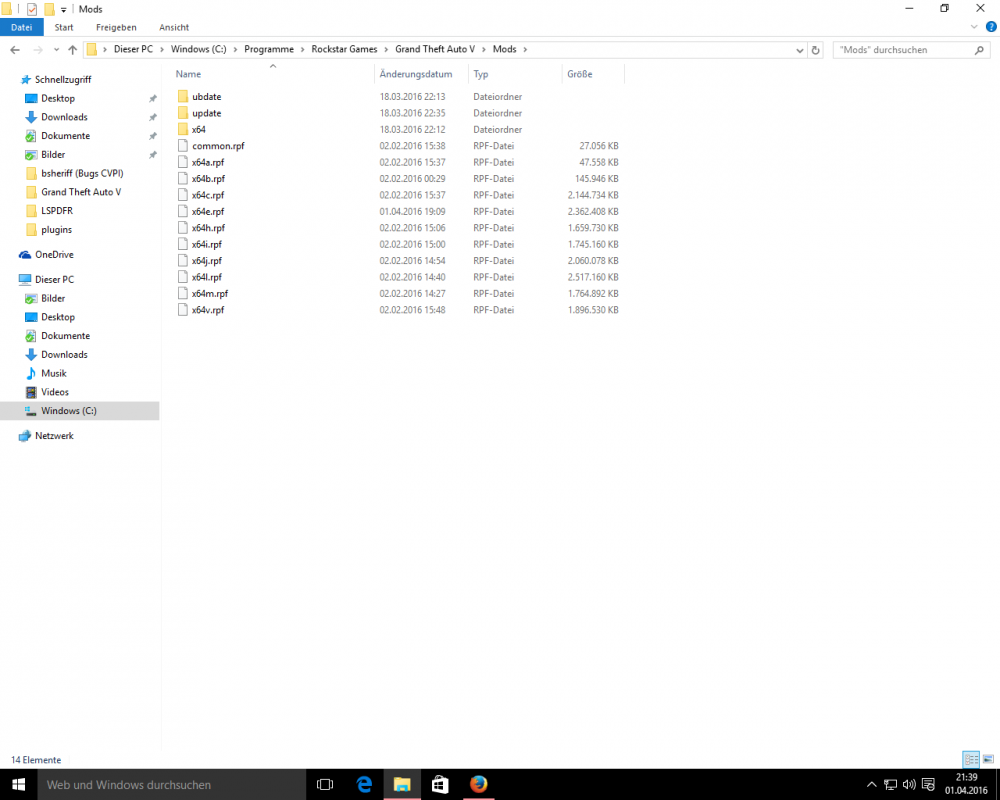Image resolution: width=1000 pixels, height=800 pixels.
Task: Click size 2.517.160 KB of x64l.rpf
Action: (592, 277)
